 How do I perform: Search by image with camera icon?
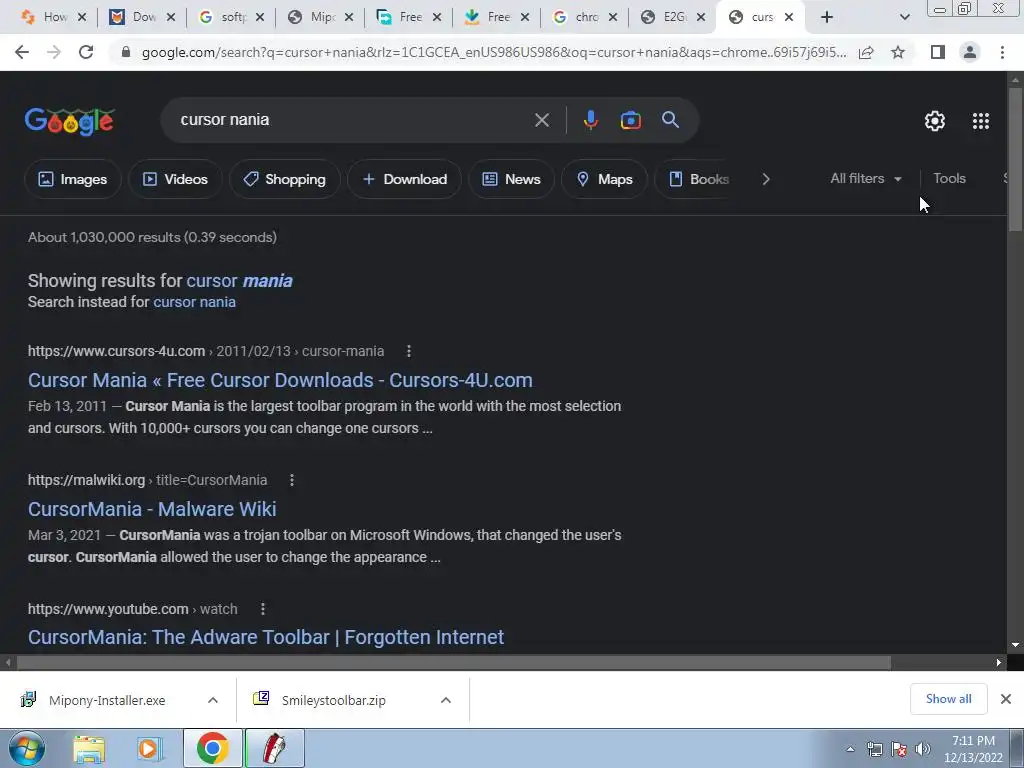[630, 120]
